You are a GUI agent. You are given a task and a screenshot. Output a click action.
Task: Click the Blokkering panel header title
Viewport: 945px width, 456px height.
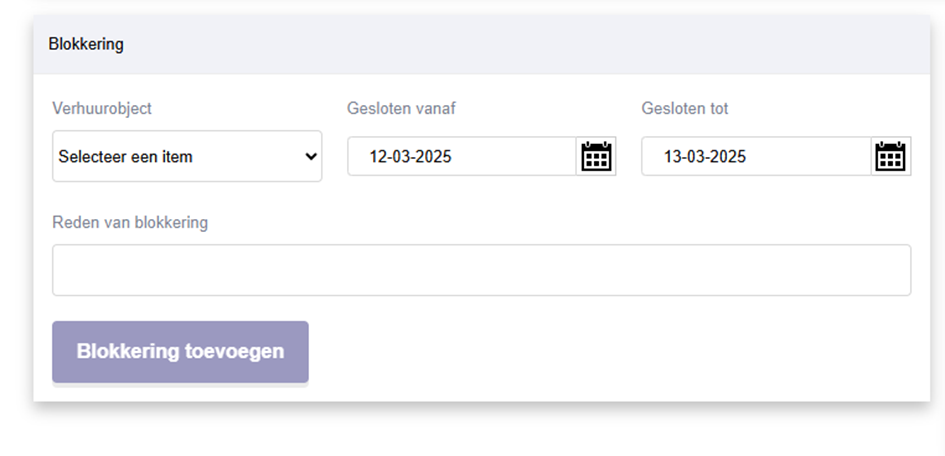coord(86,45)
